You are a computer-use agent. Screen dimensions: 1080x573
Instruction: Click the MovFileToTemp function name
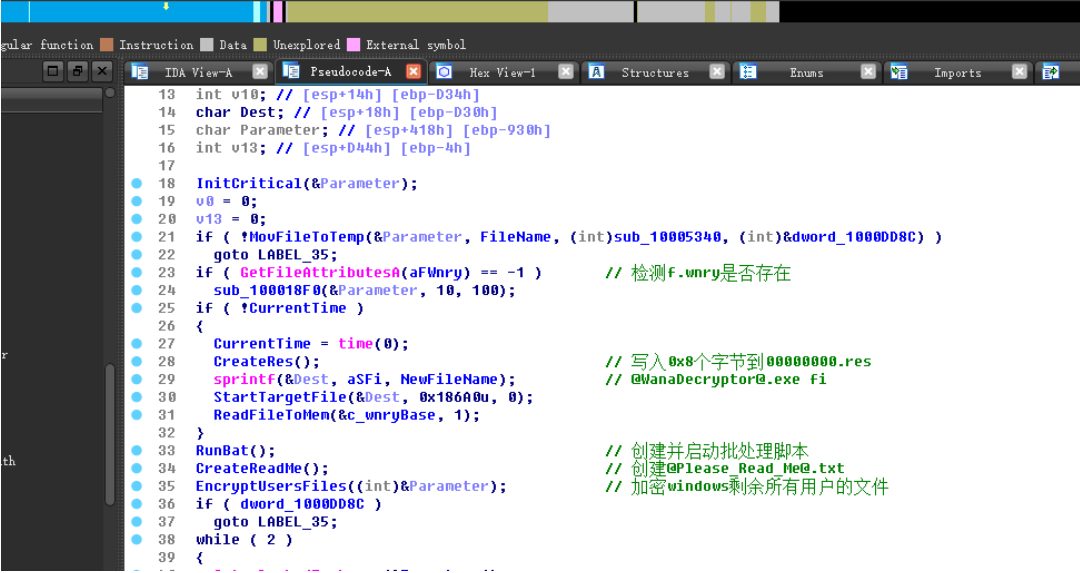tap(307, 237)
